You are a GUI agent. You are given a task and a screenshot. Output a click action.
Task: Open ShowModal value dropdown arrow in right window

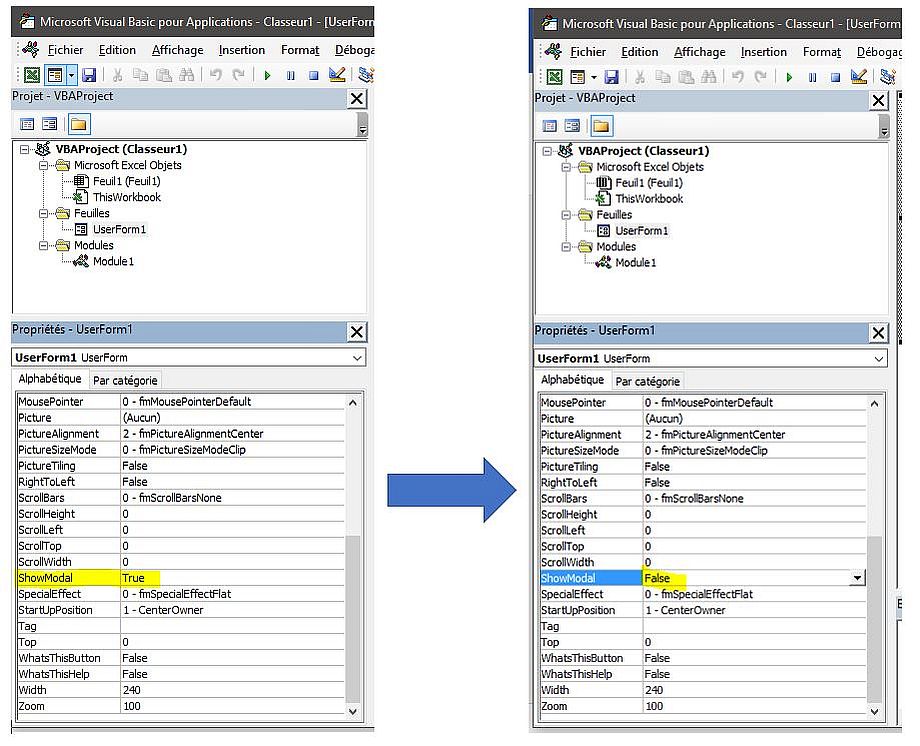tap(856, 578)
